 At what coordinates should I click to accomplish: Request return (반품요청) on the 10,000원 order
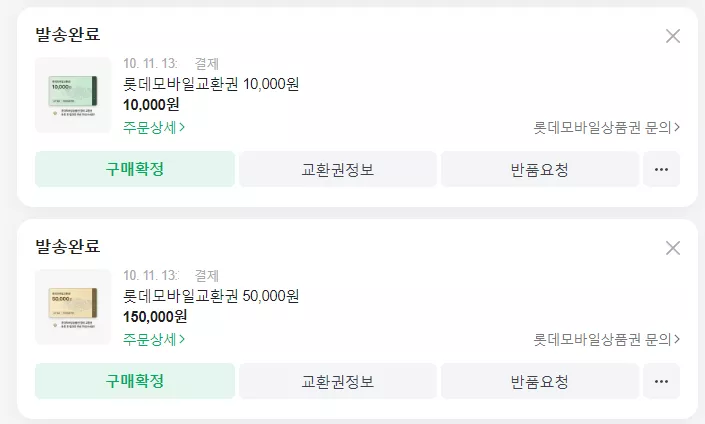coord(540,169)
